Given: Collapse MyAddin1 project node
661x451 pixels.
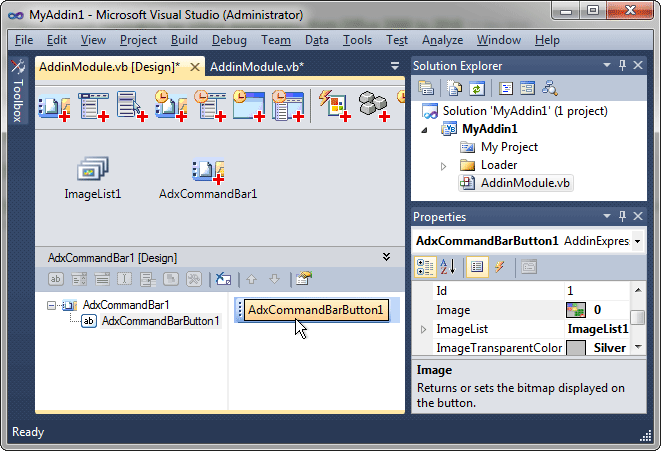Looking at the screenshot, I should point(425,130).
